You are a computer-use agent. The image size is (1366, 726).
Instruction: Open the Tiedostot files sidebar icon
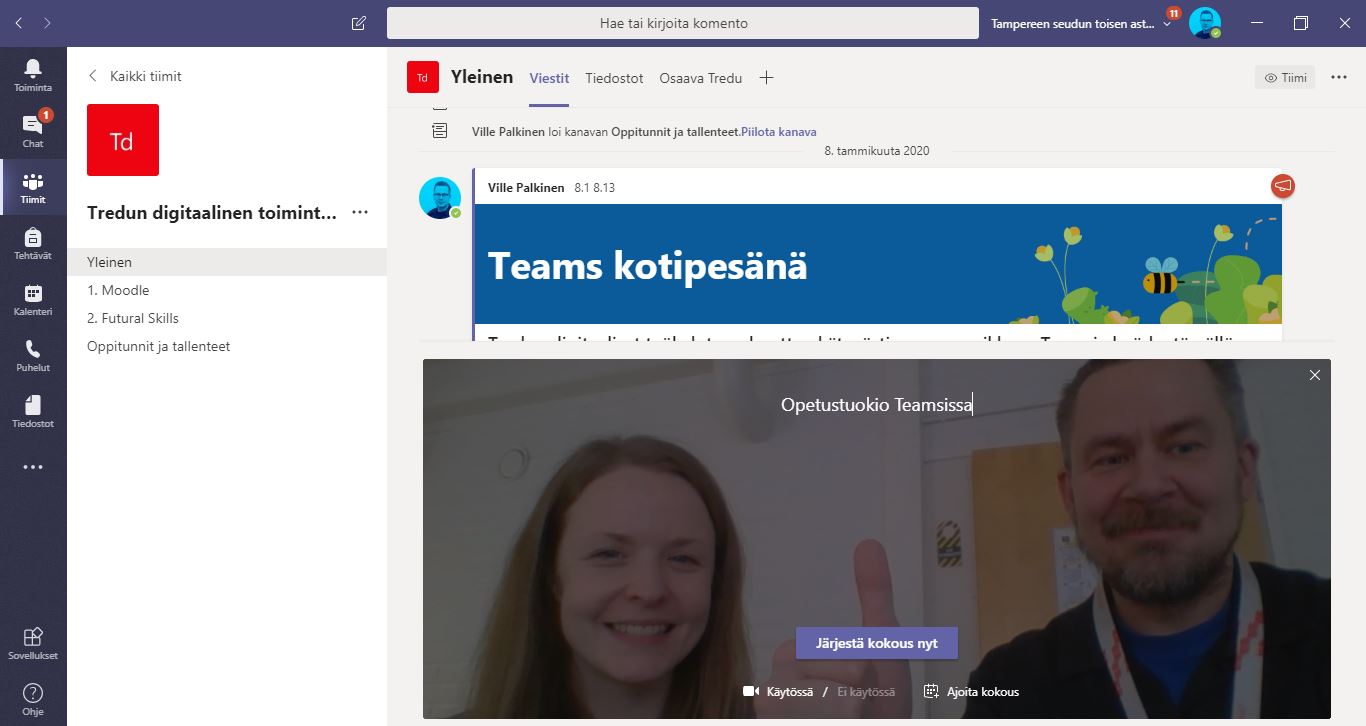[33, 411]
